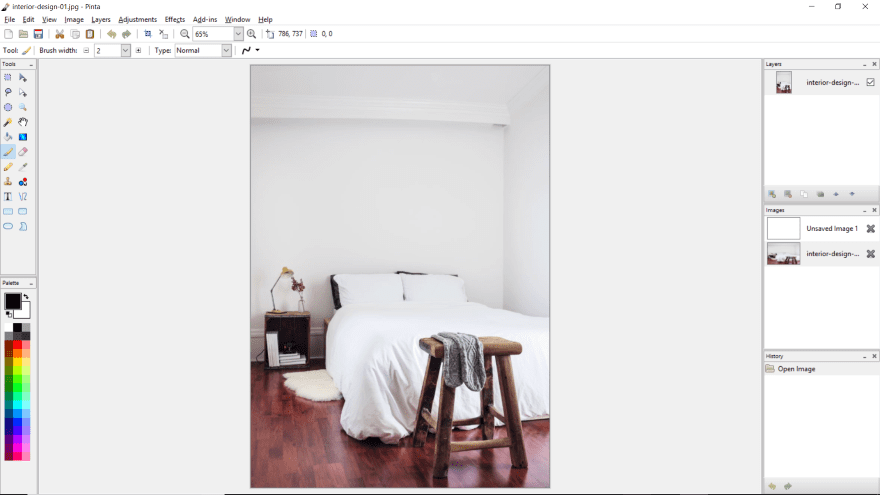
Task: Close interior-design image in Images panel
Action: click(870, 254)
